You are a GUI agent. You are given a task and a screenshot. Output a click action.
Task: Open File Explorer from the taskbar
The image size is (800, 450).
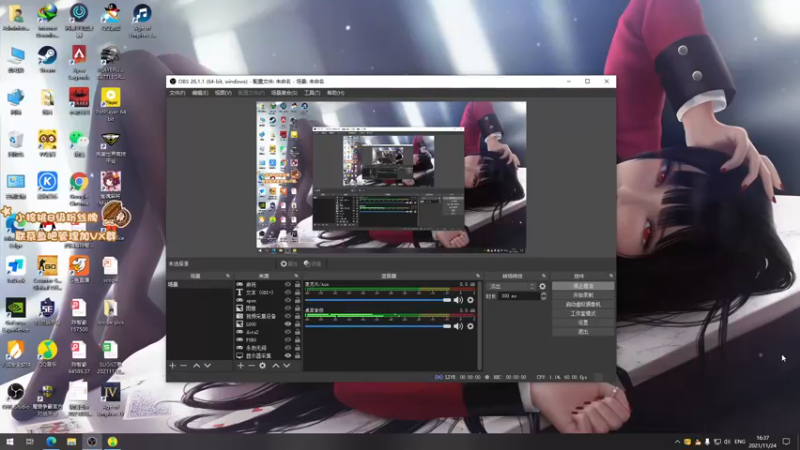coord(71,442)
